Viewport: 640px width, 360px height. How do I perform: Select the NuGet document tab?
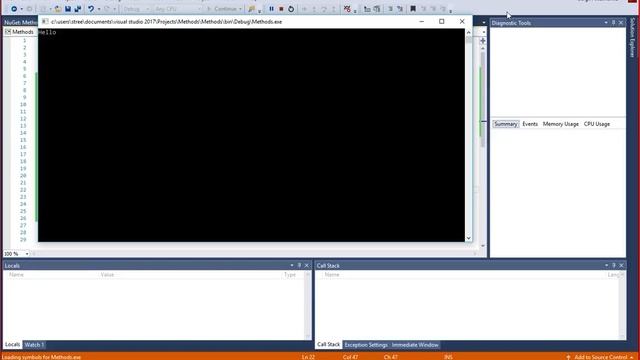click(20, 22)
